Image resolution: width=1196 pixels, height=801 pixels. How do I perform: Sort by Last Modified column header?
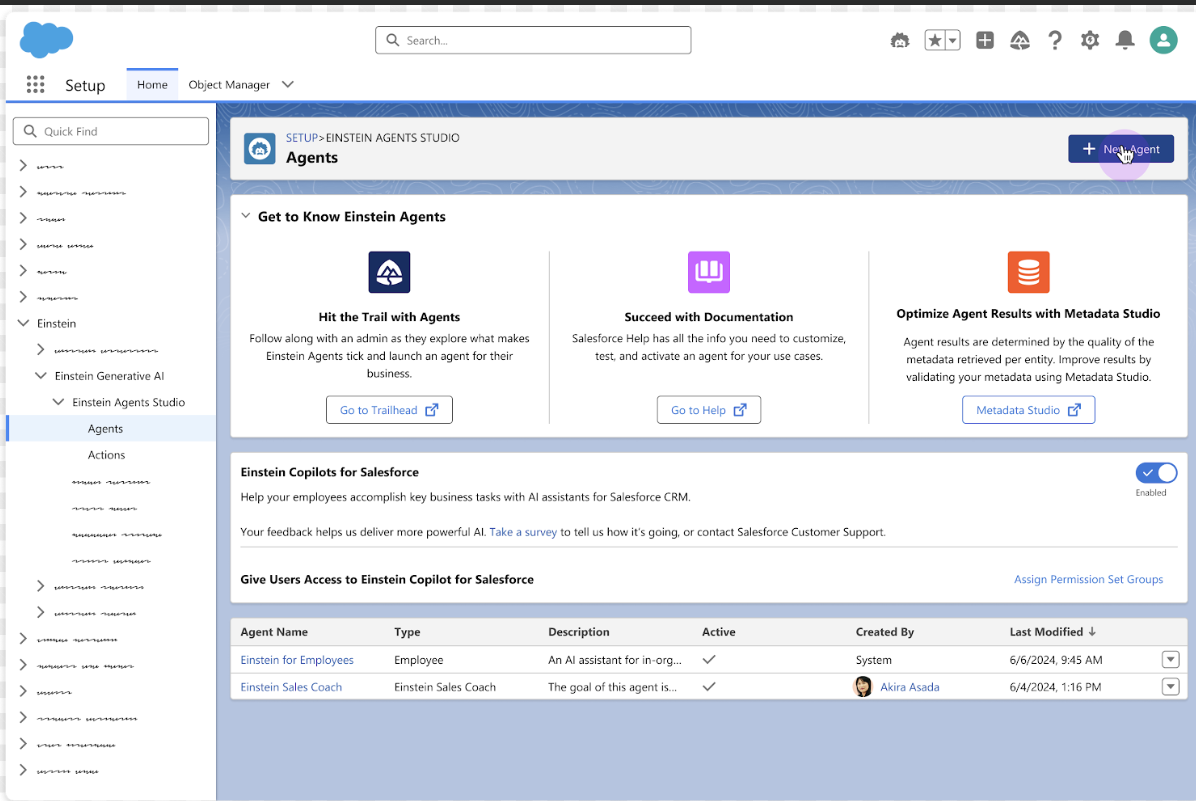[x=1046, y=632]
